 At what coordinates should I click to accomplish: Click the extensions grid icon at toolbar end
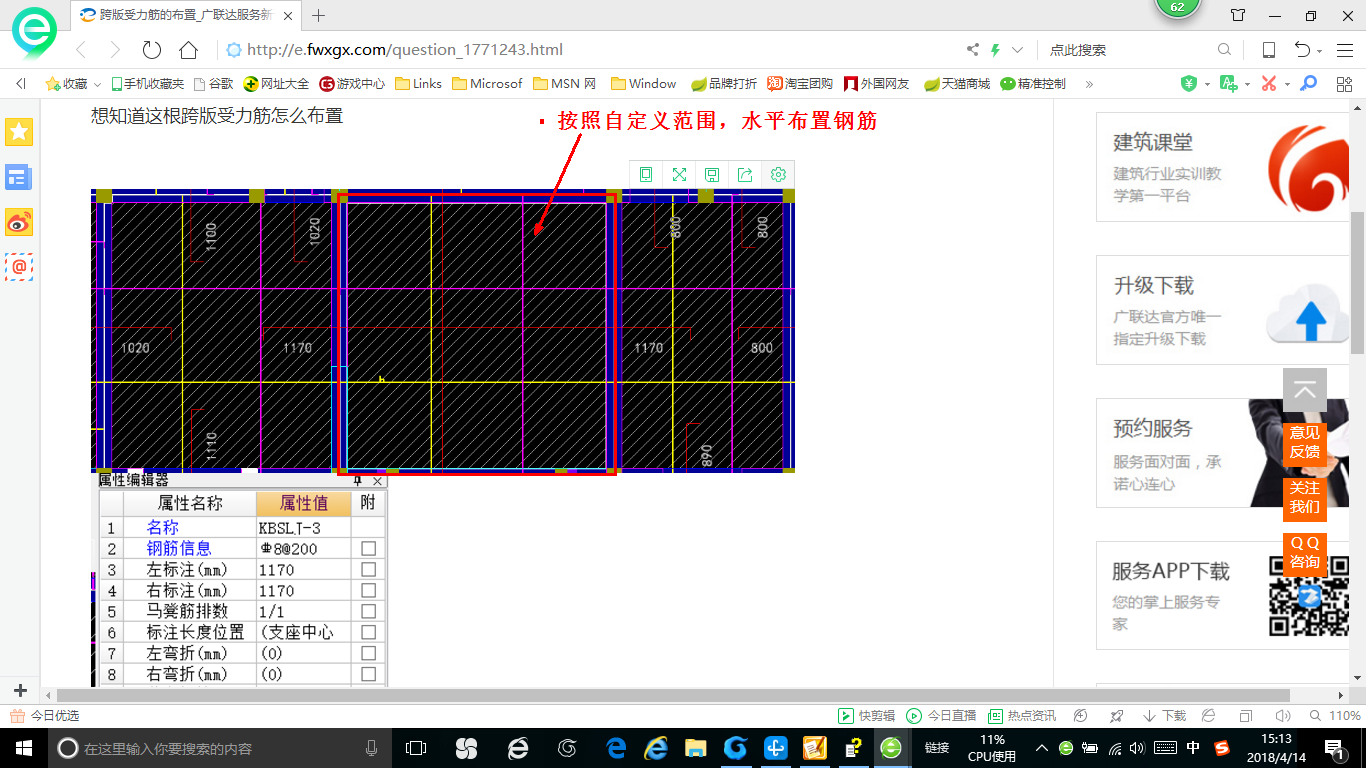pos(1344,84)
